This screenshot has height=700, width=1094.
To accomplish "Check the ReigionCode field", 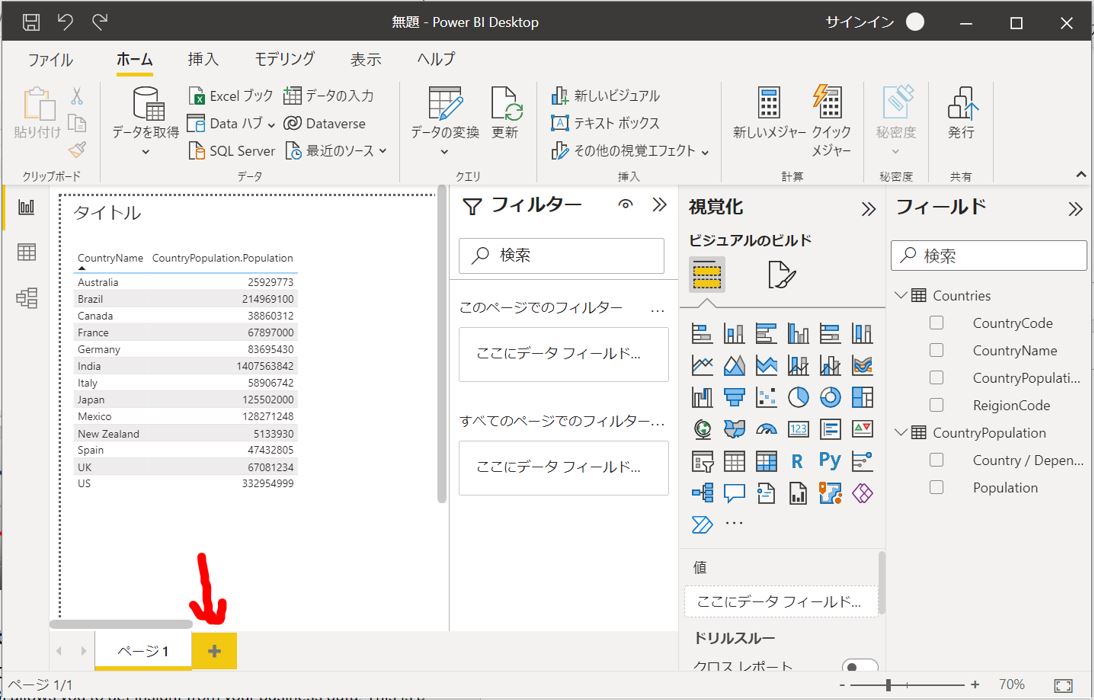I will point(936,405).
